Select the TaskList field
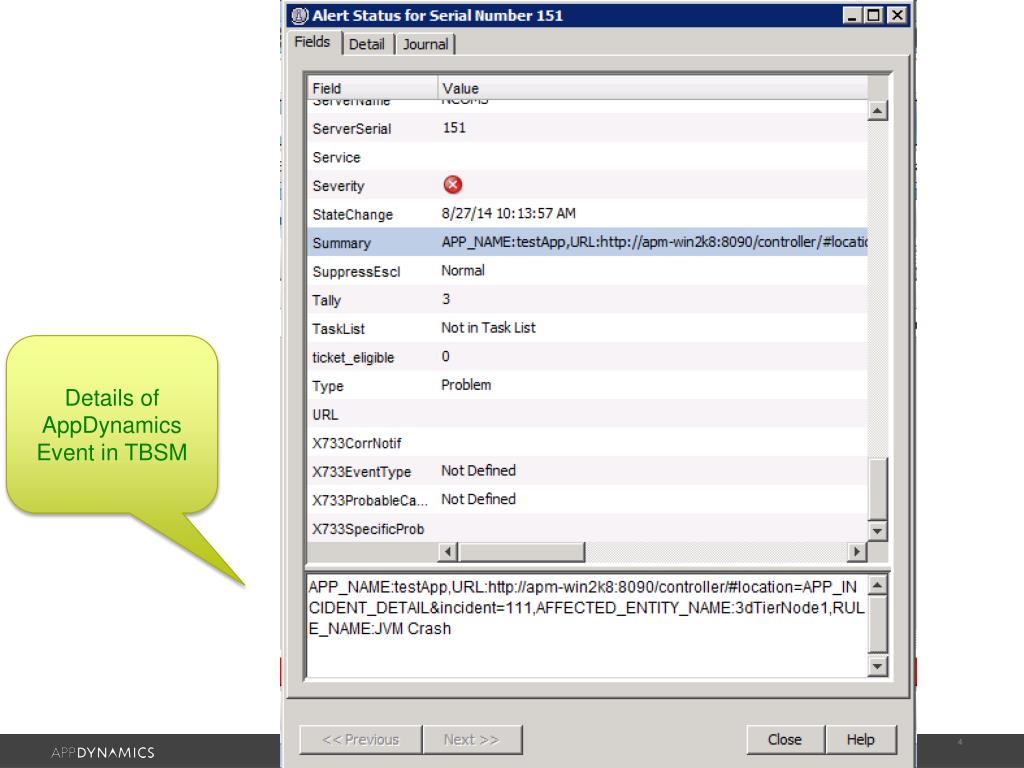This screenshot has height=768, width=1024. [587, 328]
